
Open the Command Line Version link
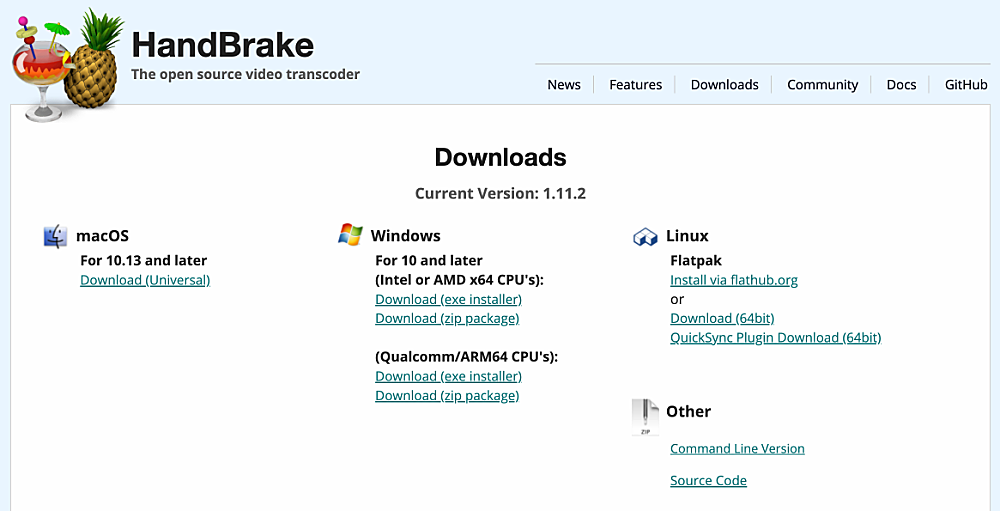737,448
